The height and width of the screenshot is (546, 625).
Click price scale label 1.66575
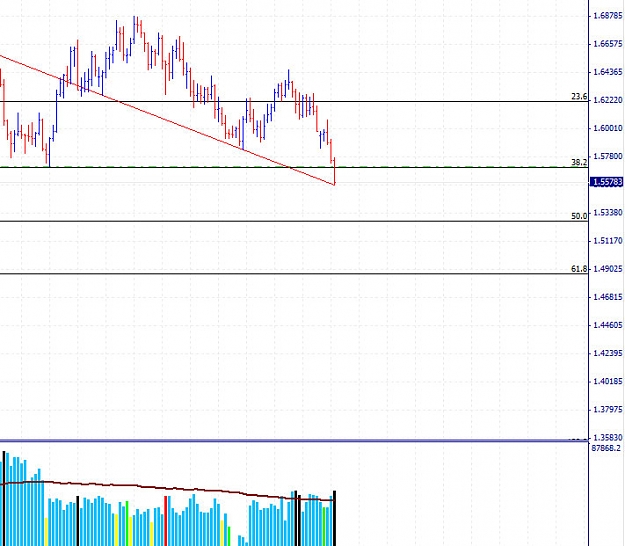click(x=608, y=44)
